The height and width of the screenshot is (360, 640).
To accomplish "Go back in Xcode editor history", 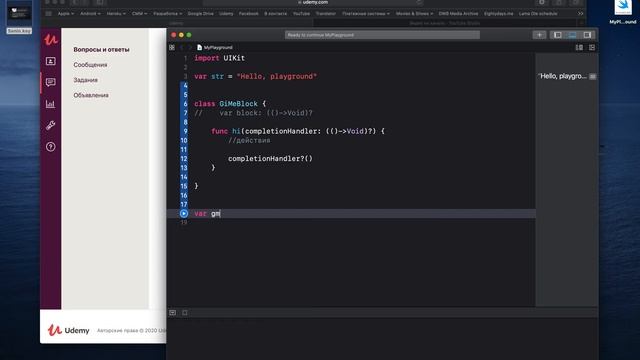I will point(182,47).
